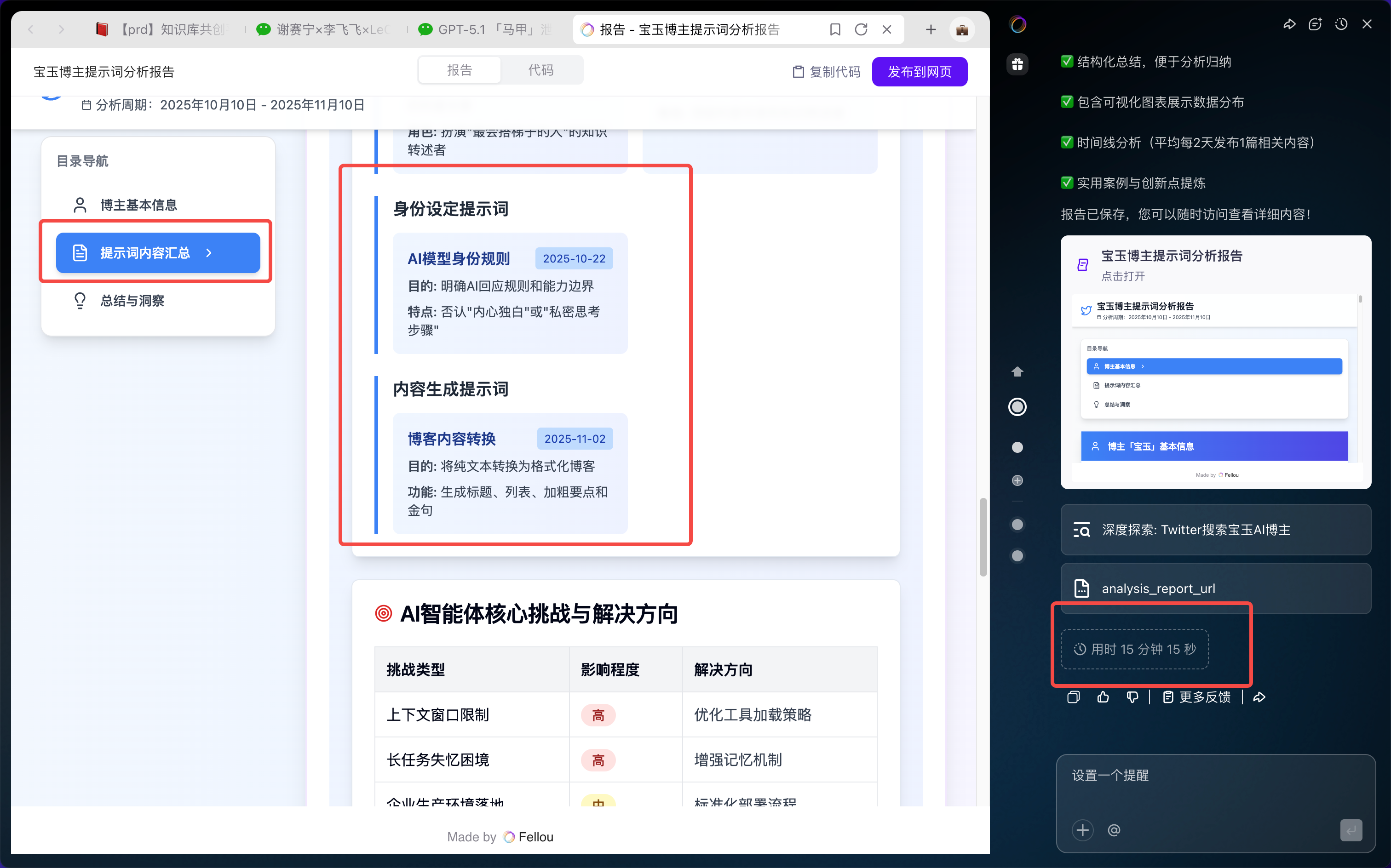The height and width of the screenshot is (868, 1391).
Task: Switch to the 代码 view
Action: [540, 70]
